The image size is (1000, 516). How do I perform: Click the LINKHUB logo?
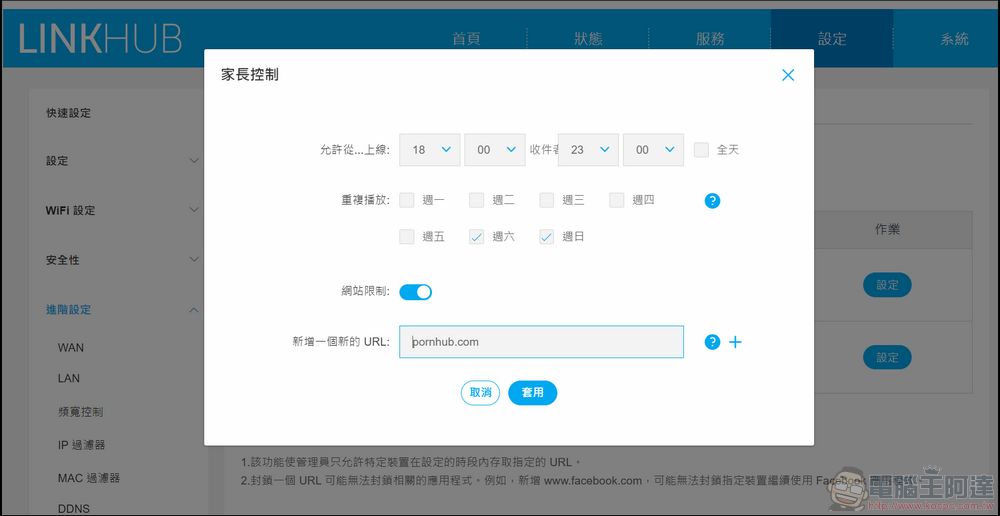coord(100,39)
